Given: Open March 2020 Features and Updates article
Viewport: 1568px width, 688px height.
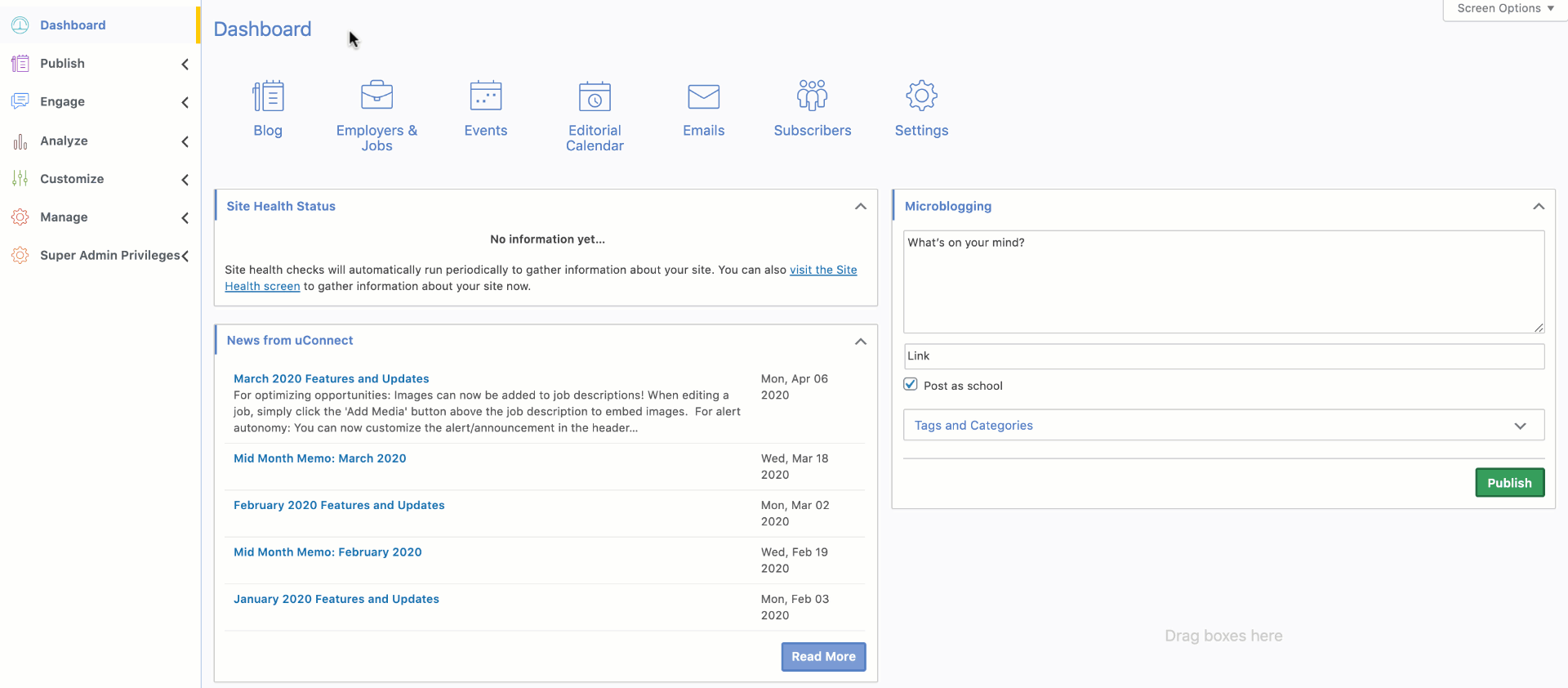Looking at the screenshot, I should click(331, 379).
